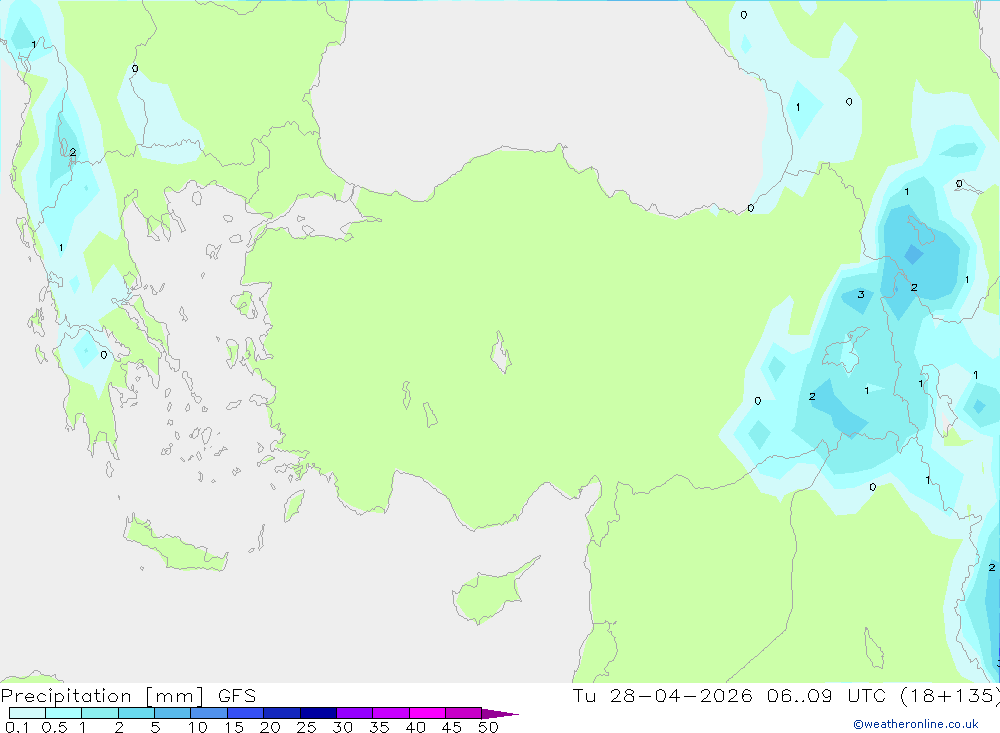
Task: Click the above-50 mm arrow tip of legend
Action: [500, 713]
